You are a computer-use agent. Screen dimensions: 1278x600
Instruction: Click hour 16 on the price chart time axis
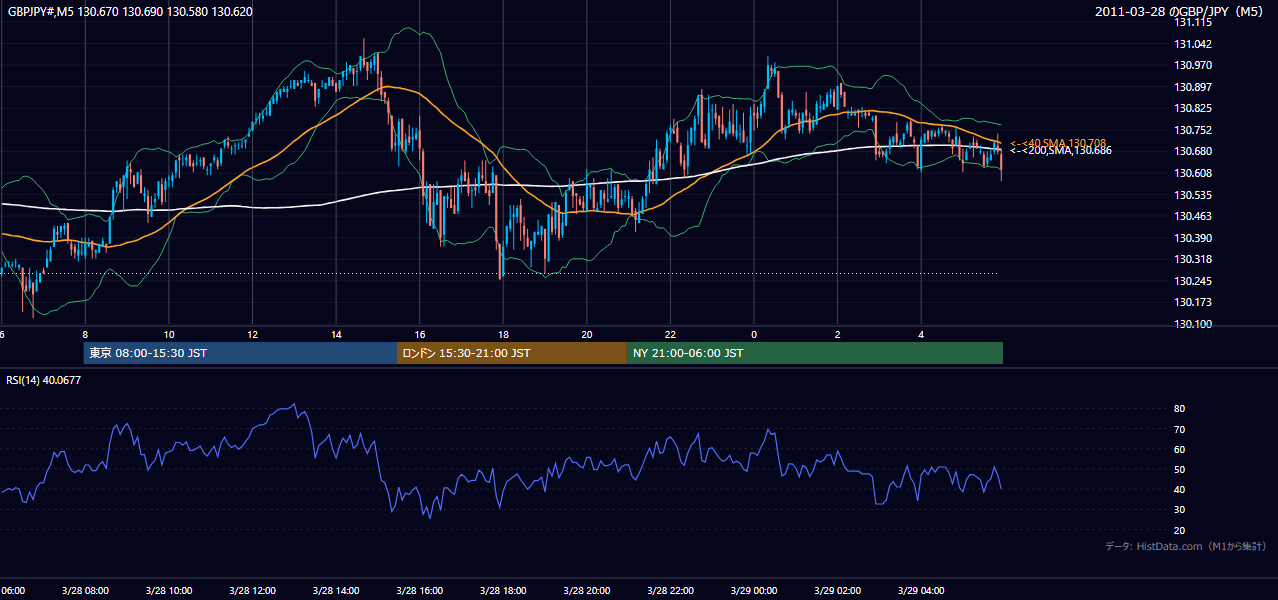pyautogui.click(x=420, y=335)
